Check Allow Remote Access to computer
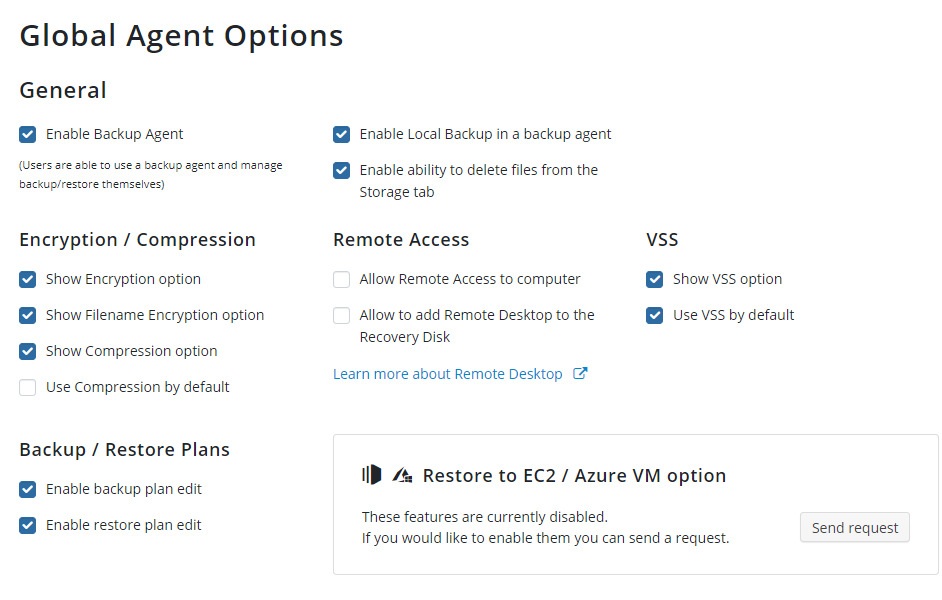The height and width of the screenshot is (600, 942). (341, 279)
